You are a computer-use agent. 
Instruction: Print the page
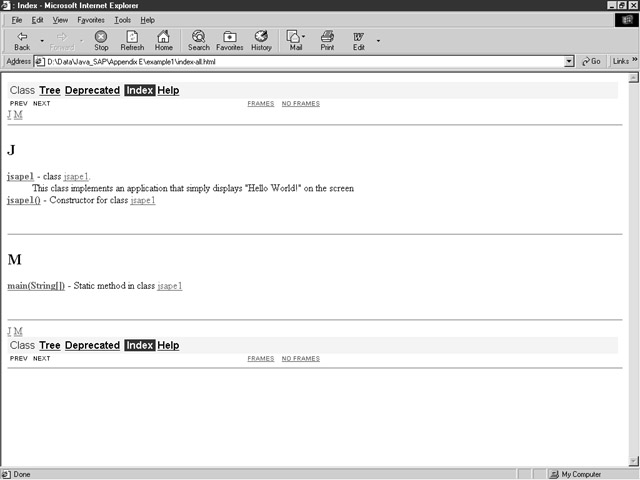point(327,41)
